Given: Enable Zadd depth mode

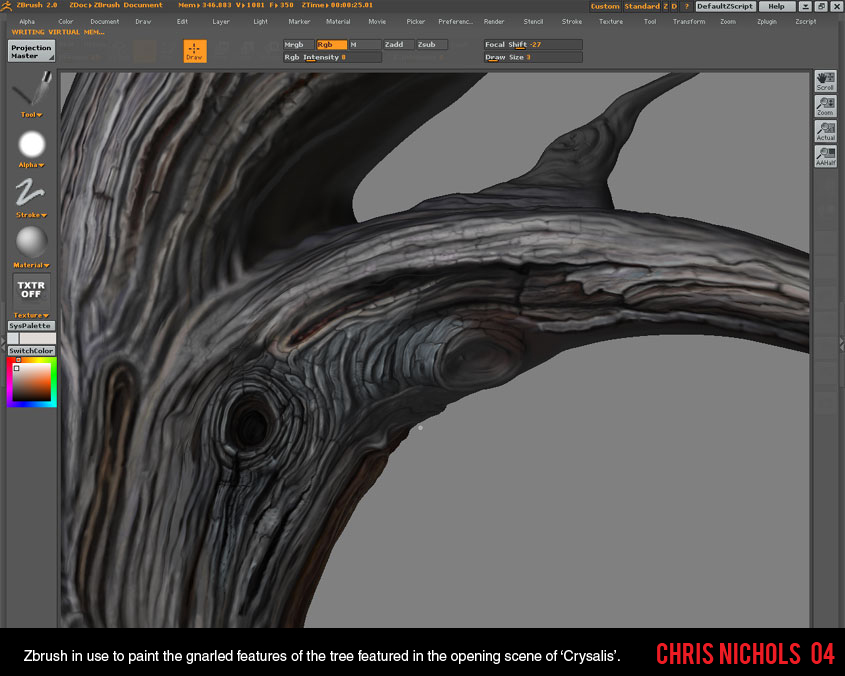Looking at the screenshot, I should coord(398,45).
